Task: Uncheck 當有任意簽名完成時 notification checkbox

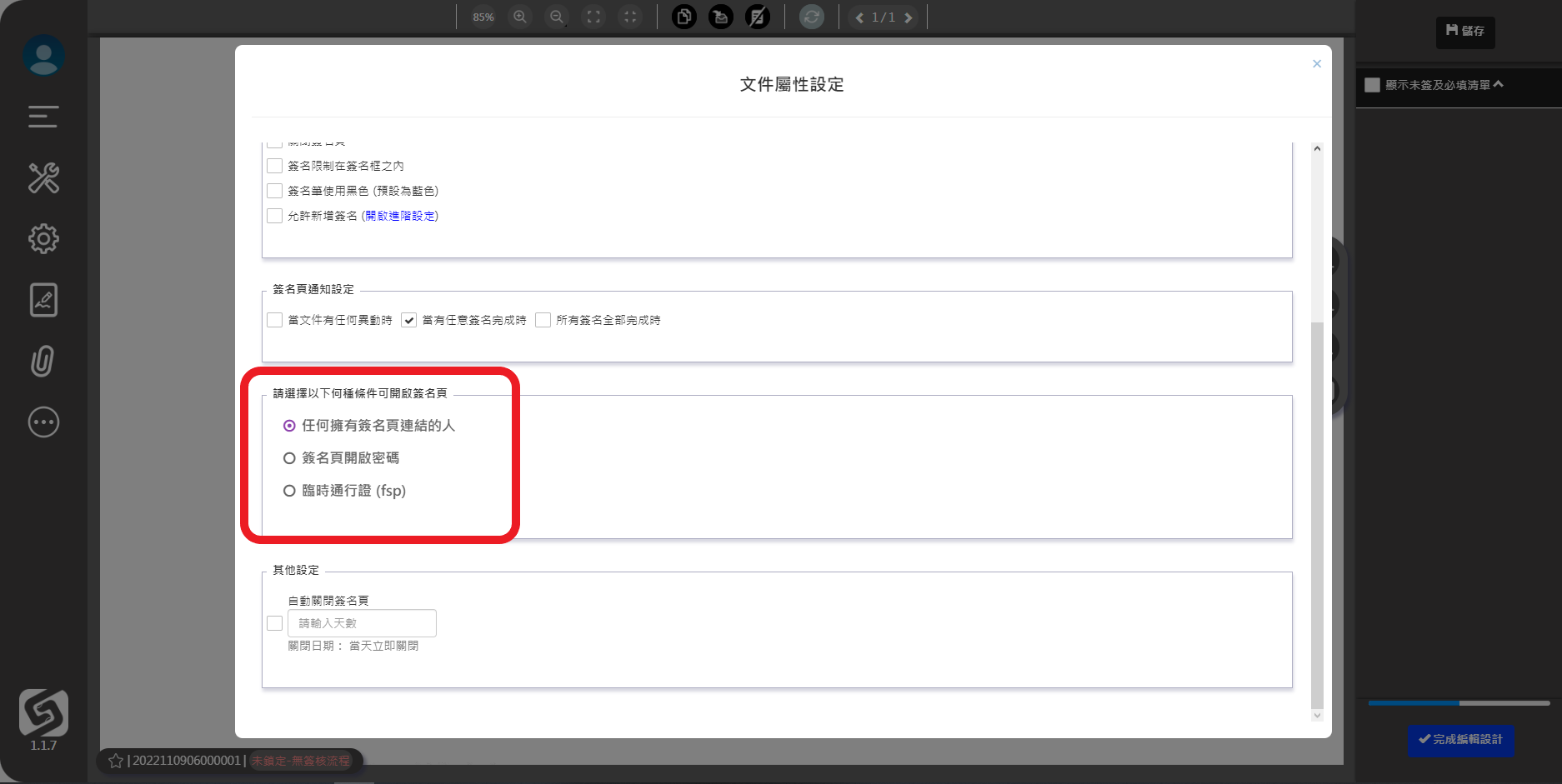Action: pyautogui.click(x=409, y=320)
